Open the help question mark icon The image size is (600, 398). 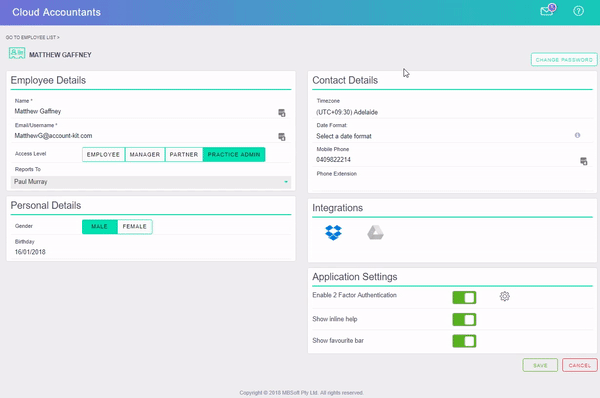578,11
